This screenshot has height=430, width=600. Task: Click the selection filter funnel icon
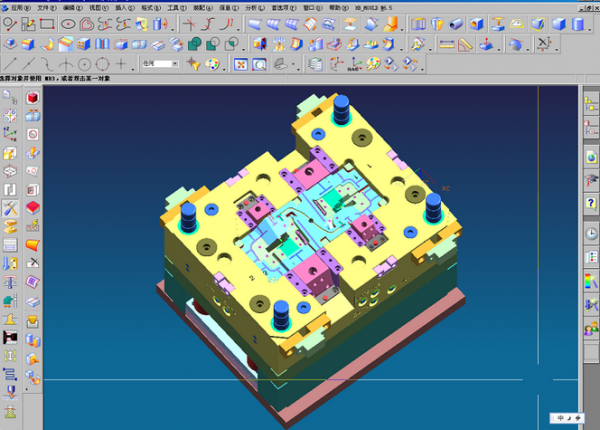click(193, 64)
